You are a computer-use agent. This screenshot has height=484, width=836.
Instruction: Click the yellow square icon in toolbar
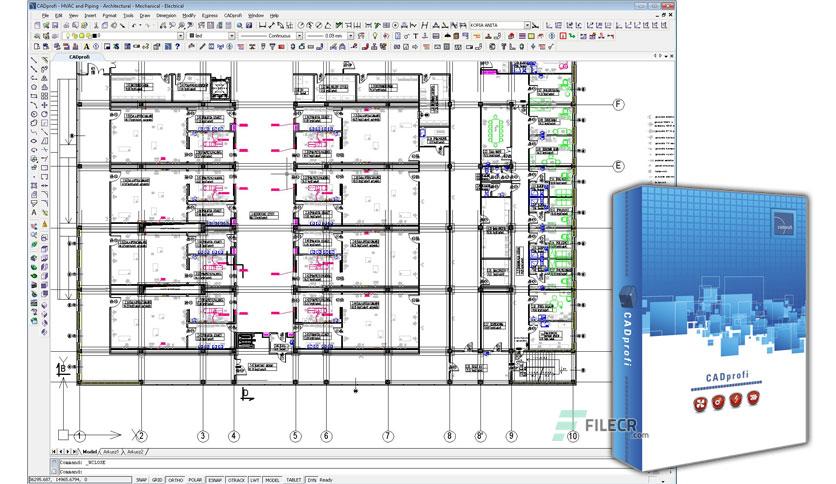[531, 36]
